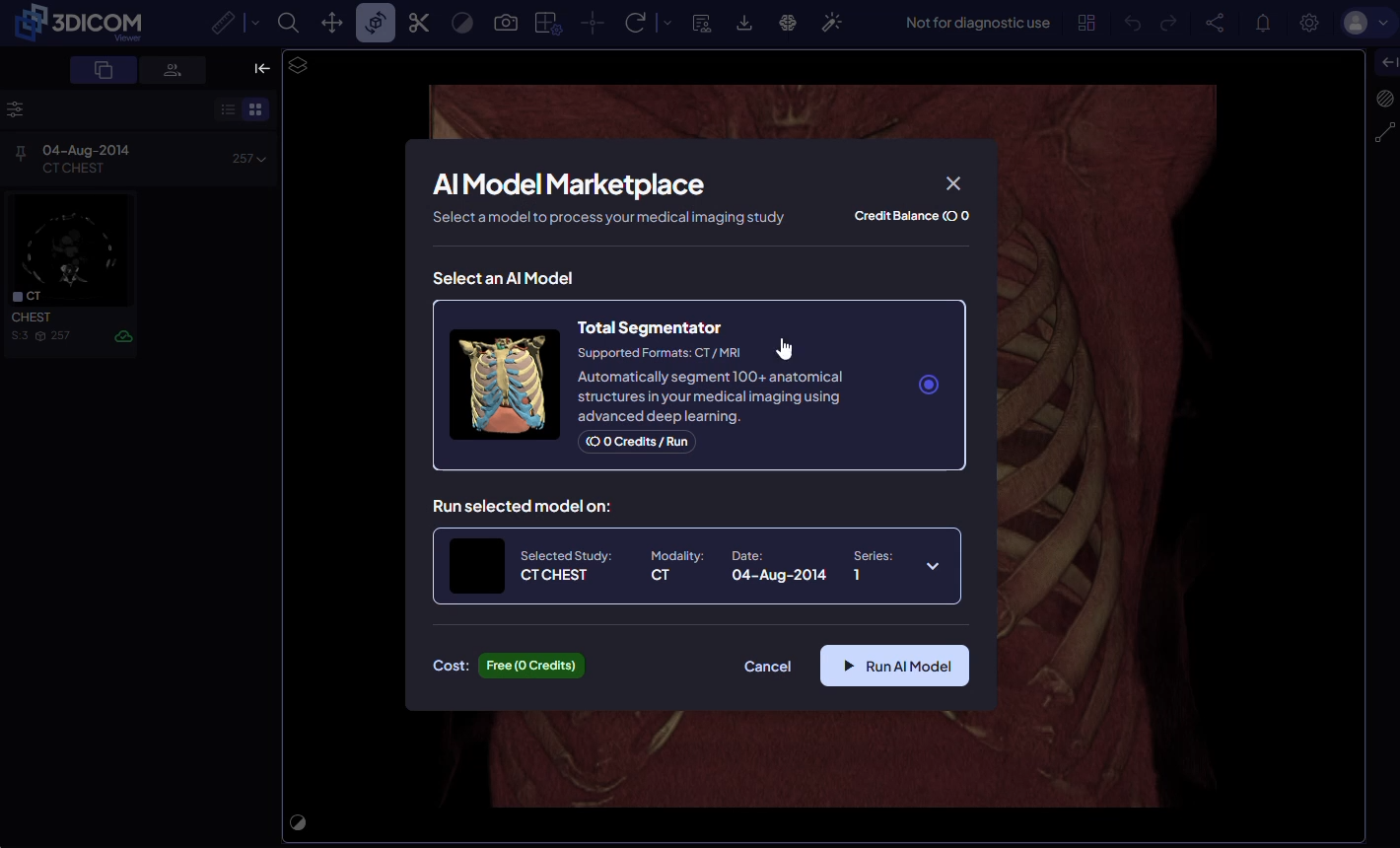Click the green cloud sync icon
The image size is (1400, 848).
pyautogui.click(x=123, y=336)
